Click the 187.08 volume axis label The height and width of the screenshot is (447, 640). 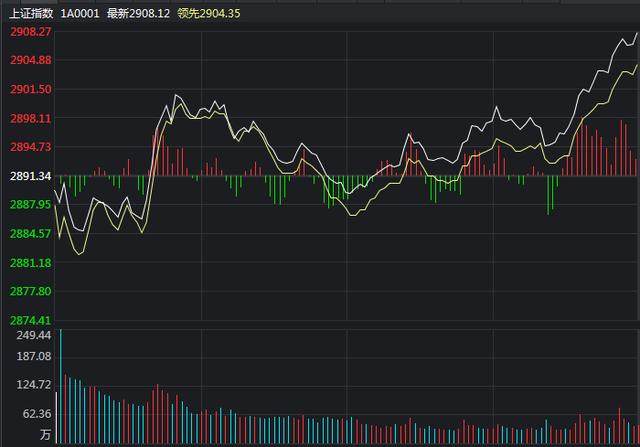pos(34,356)
